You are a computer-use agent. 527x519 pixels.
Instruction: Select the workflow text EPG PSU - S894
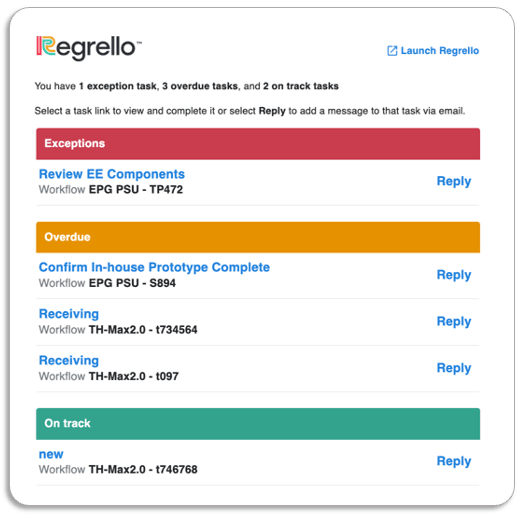pos(132,283)
